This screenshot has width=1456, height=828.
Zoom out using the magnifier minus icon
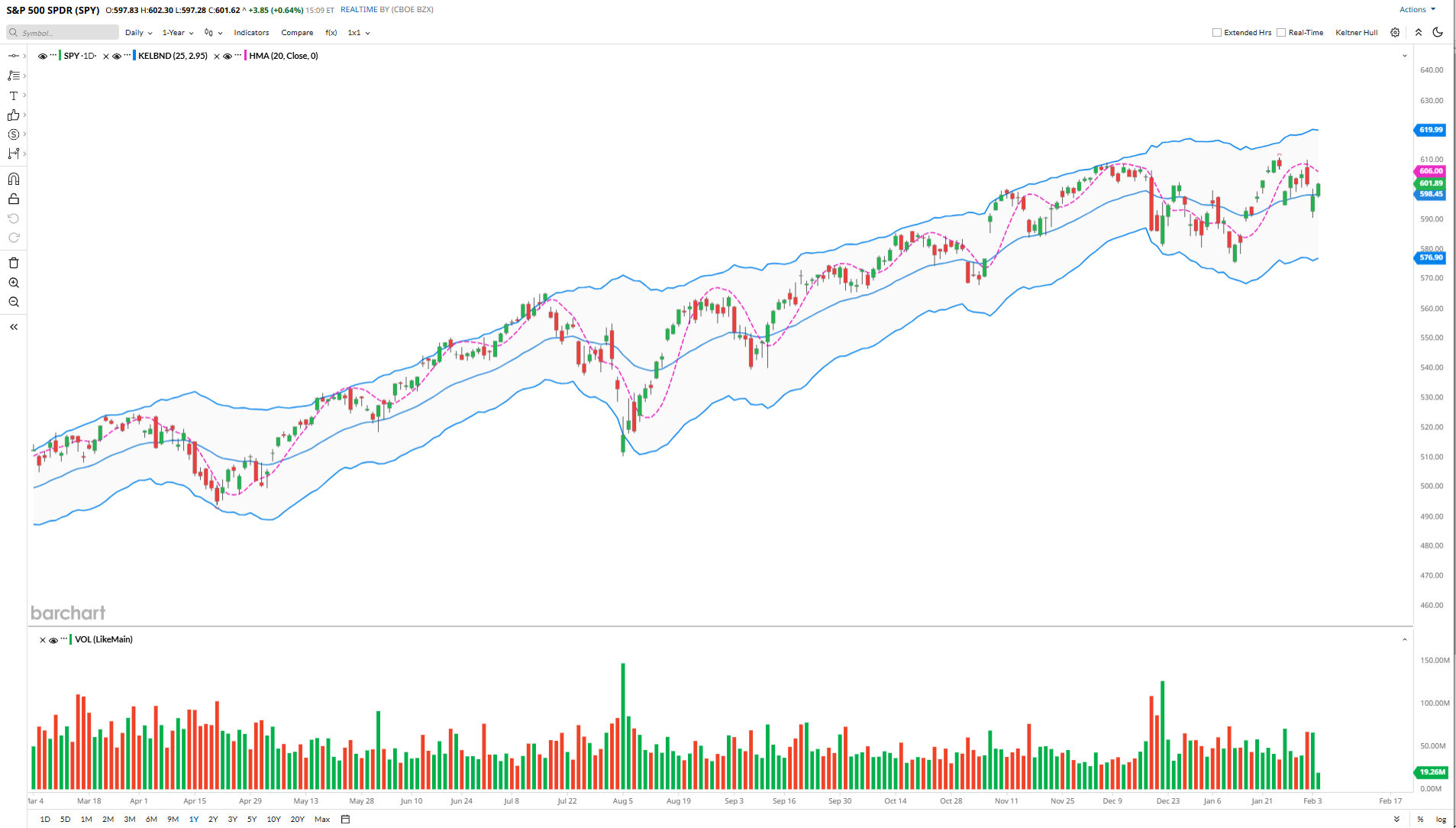[x=14, y=302]
